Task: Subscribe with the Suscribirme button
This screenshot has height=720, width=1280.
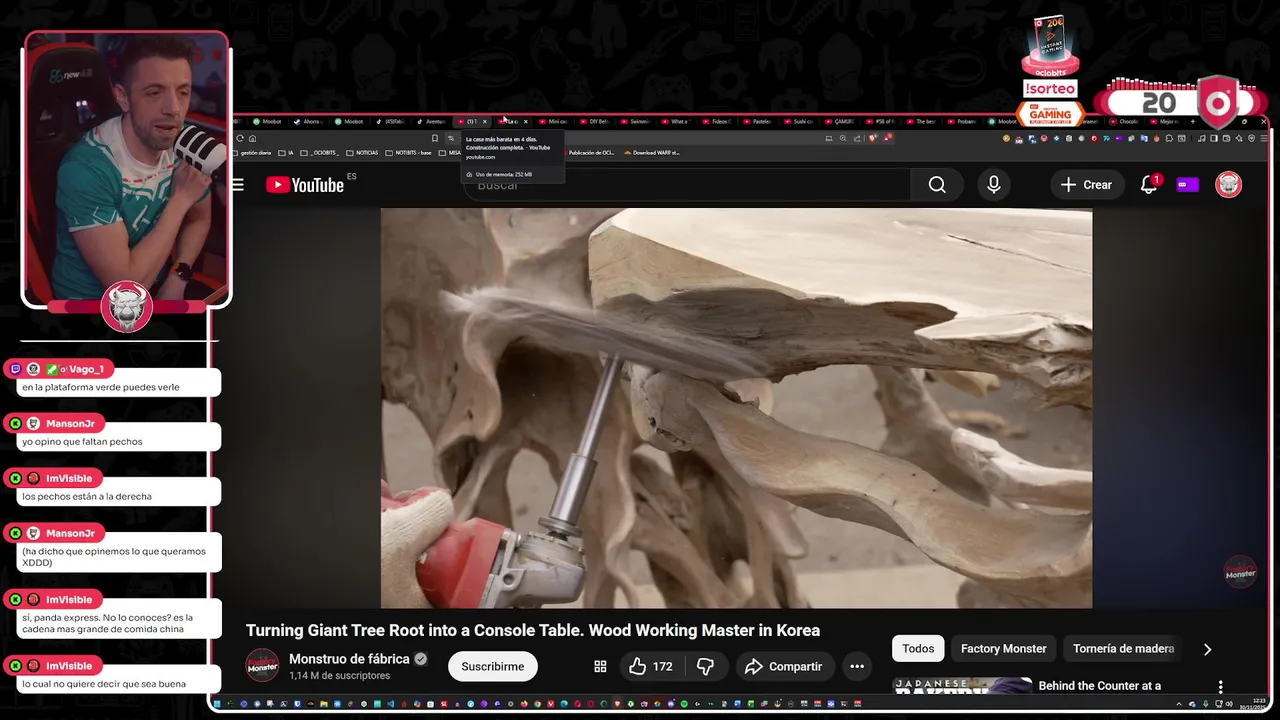Action: [x=493, y=666]
